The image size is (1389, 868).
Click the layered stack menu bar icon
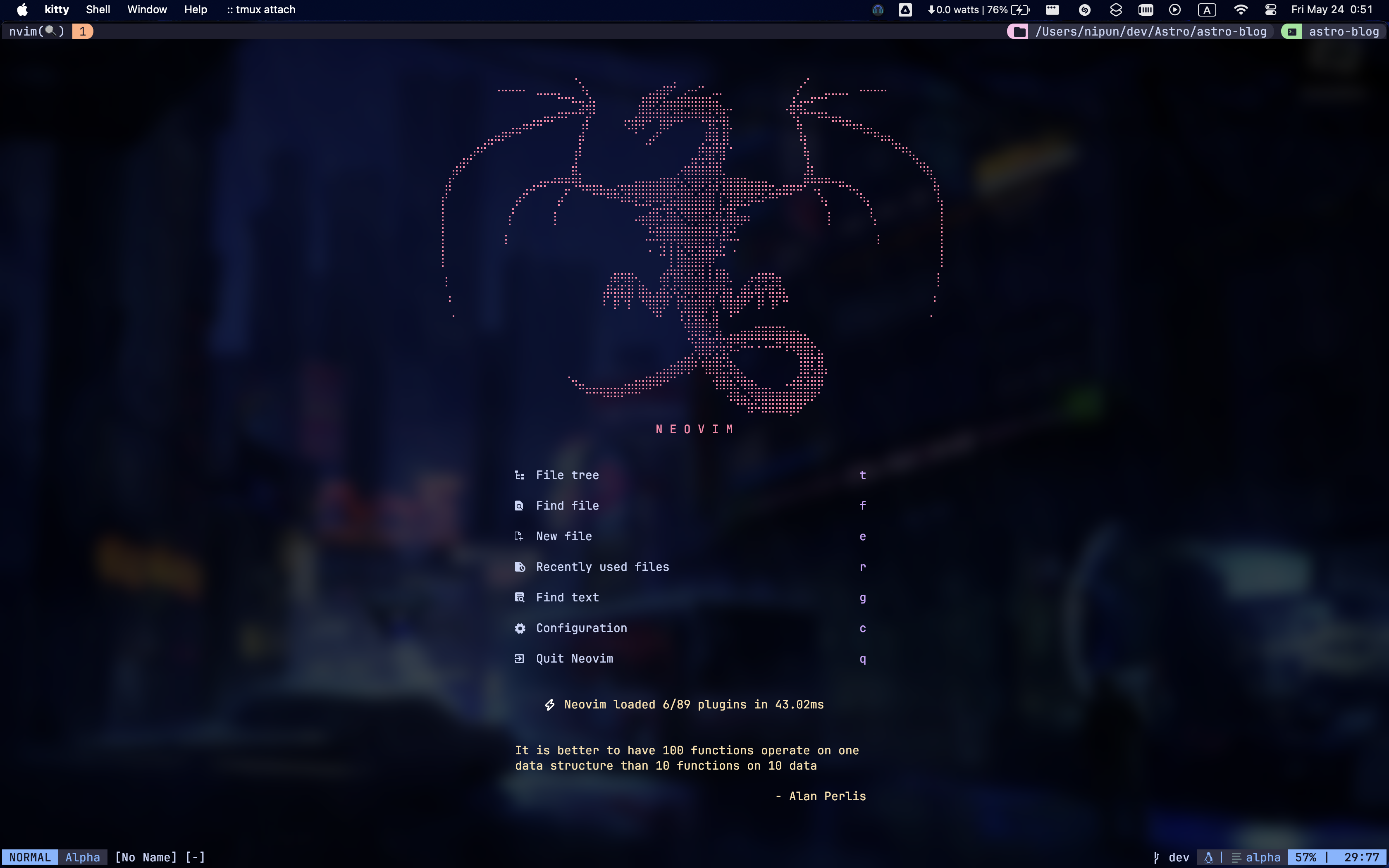pos(1116,10)
